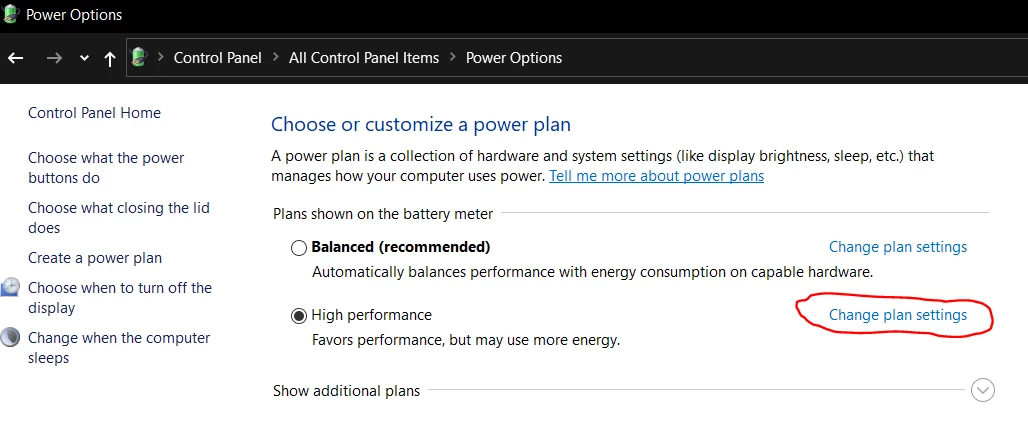Screen dimensions: 1028x441
Task: Open Choose what the power buttons do
Action: pyautogui.click(x=106, y=168)
